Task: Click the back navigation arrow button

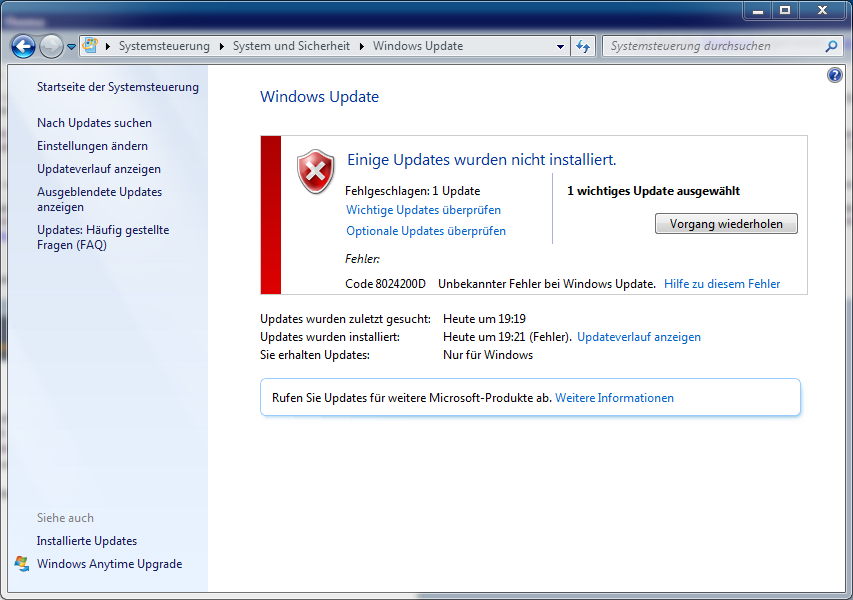Action: pyautogui.click(x=23, y=46)
